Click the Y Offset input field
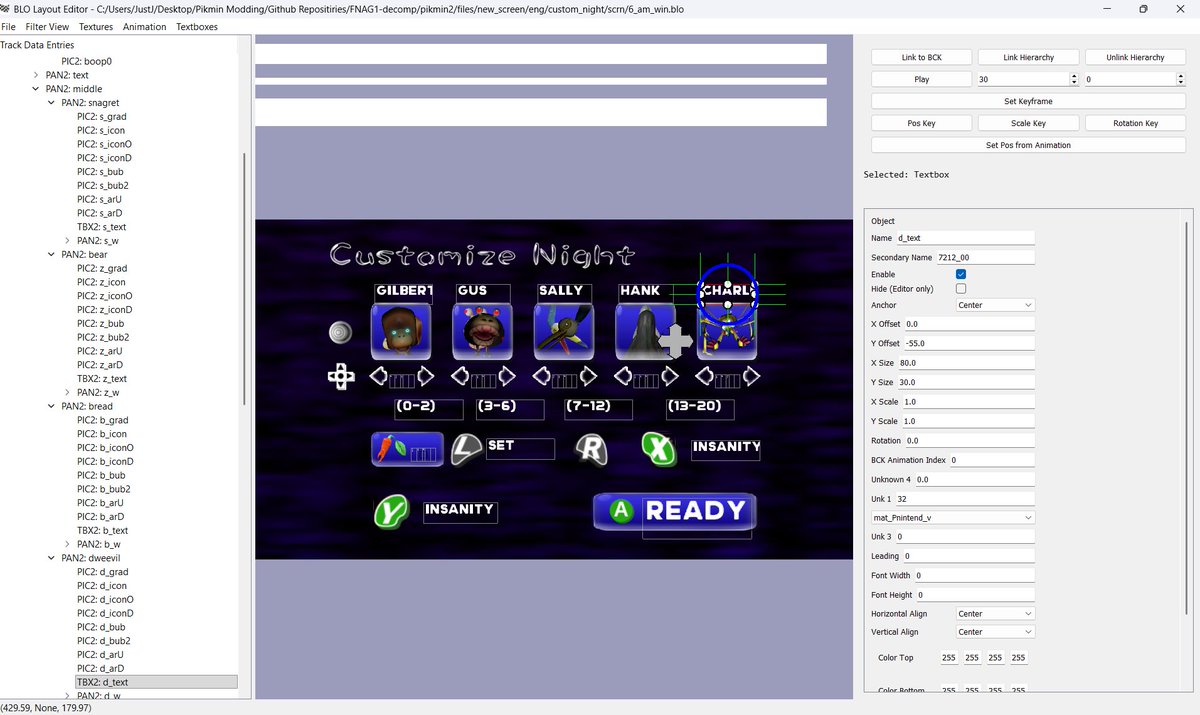1200x715 pixels. pyautogui.click(x=969, y=343)
